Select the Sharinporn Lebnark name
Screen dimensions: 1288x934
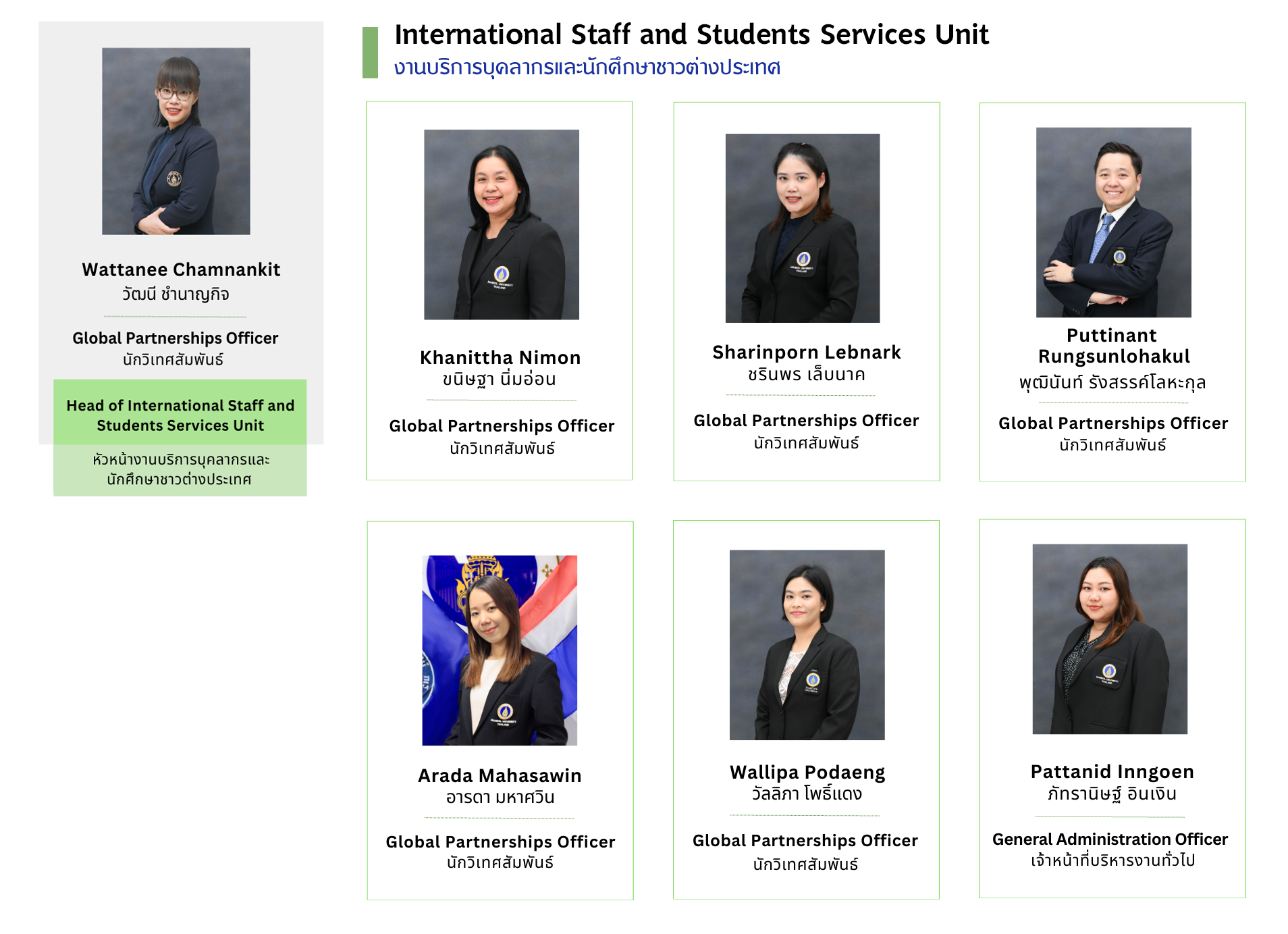(x=806, y=352)
